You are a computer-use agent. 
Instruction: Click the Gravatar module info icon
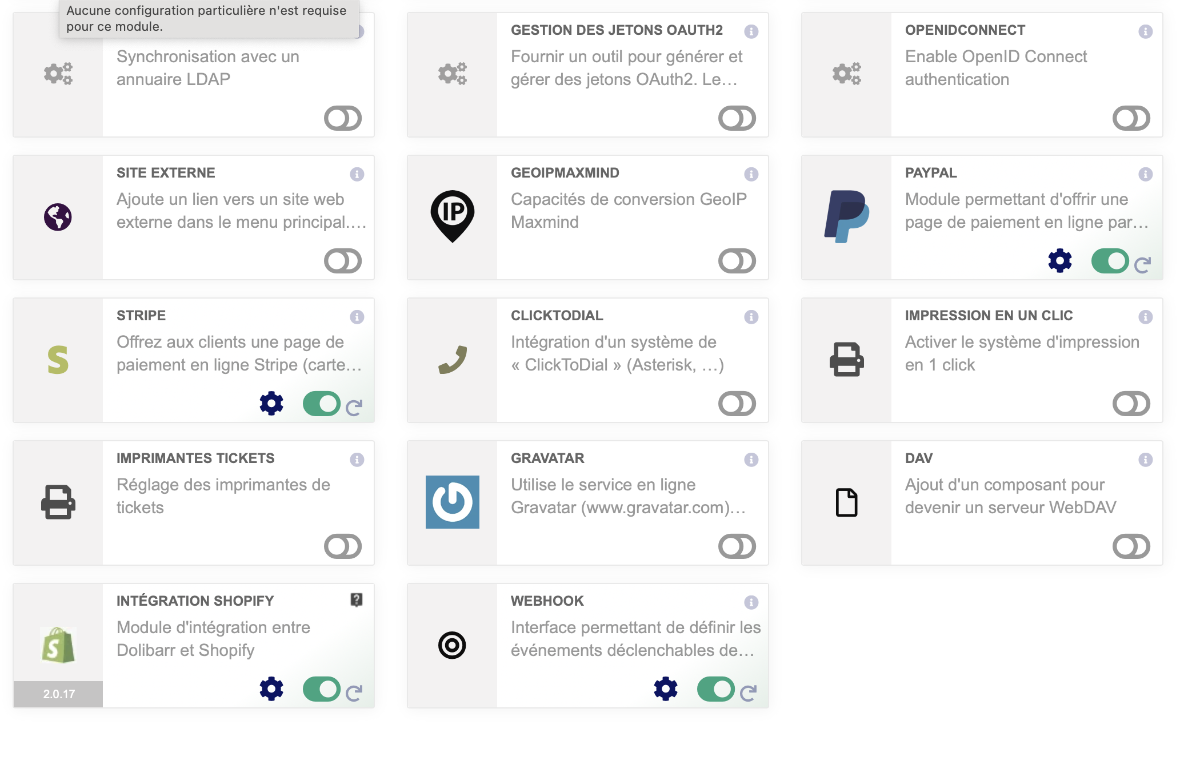pyautogui.click(x=751, y=460)
